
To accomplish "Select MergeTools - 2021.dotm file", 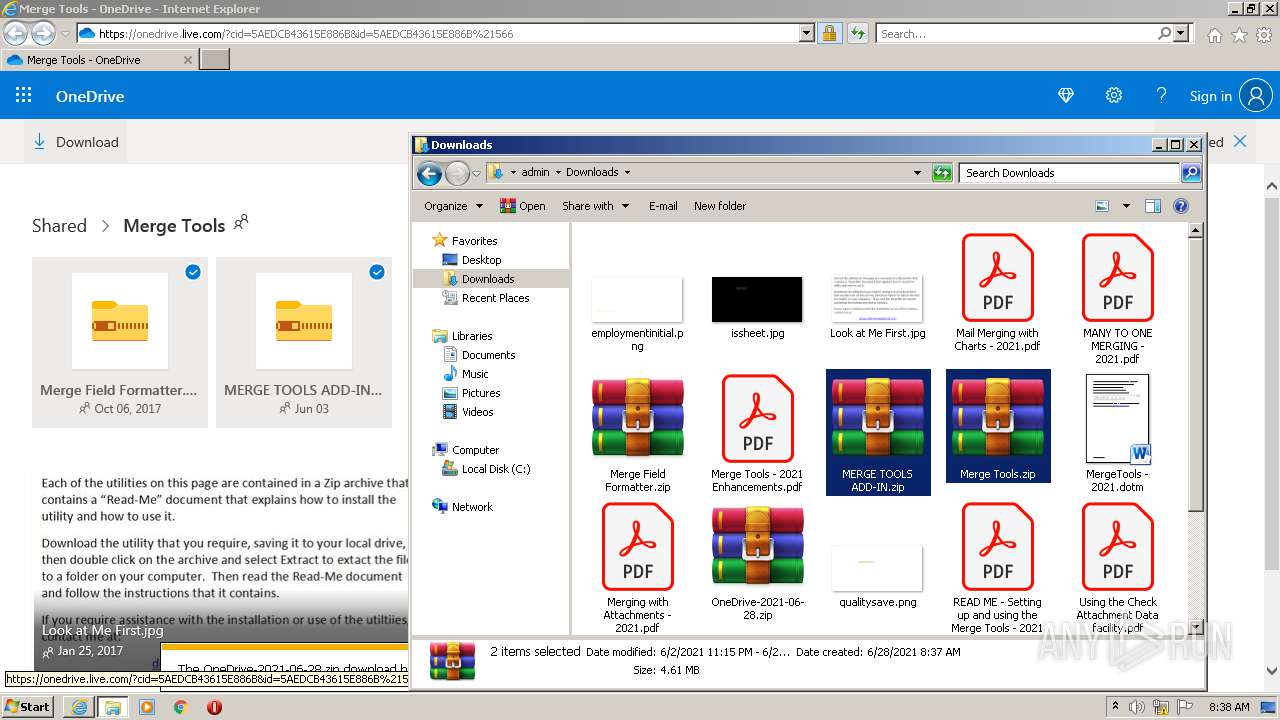I will point(1117,434).
